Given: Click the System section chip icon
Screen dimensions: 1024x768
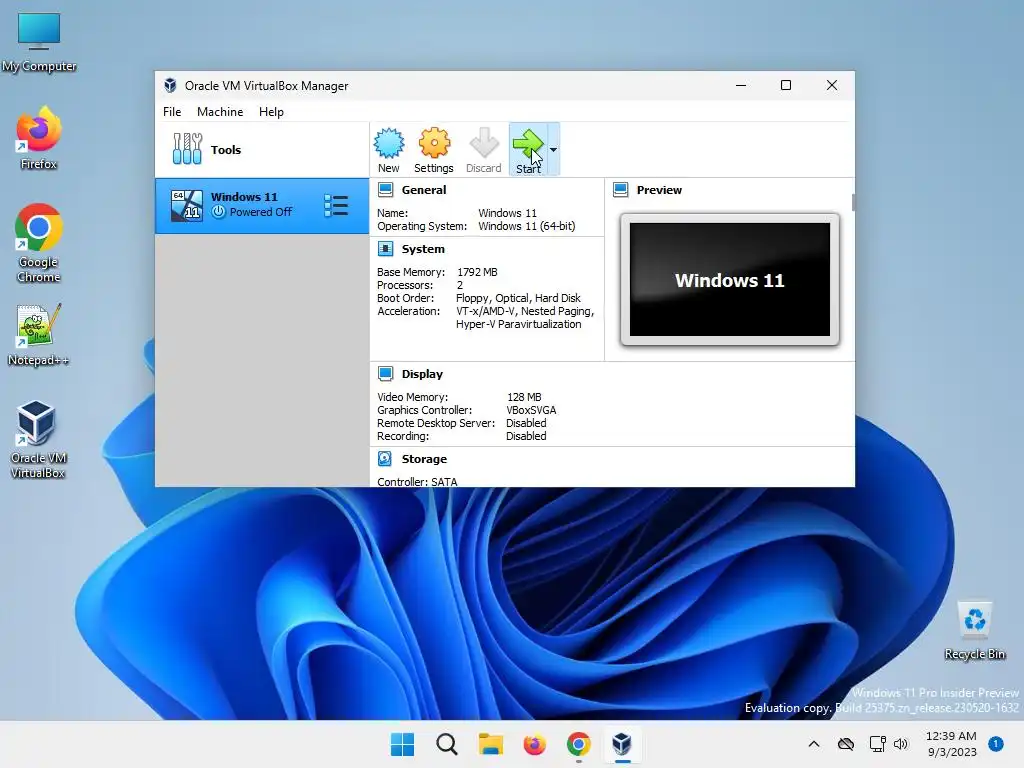Looking at the screenshot, I should 385,249.
